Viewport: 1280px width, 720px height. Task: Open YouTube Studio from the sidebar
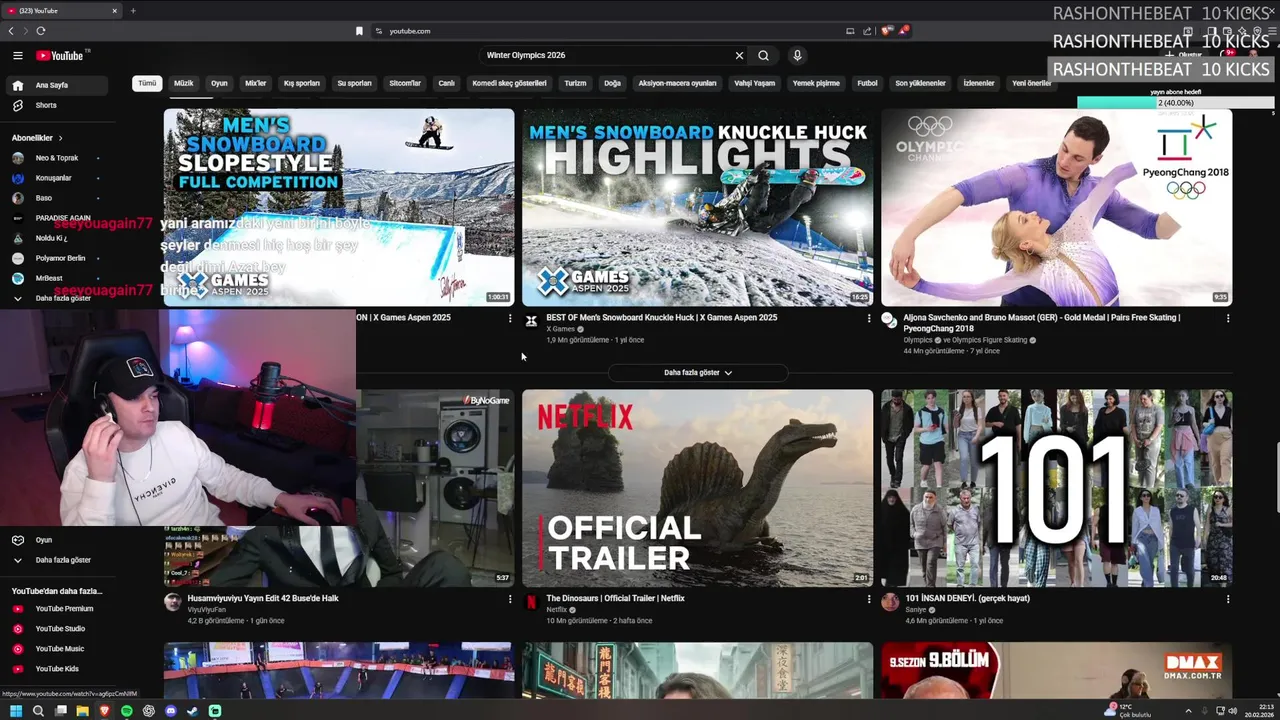tap(60, 628)
